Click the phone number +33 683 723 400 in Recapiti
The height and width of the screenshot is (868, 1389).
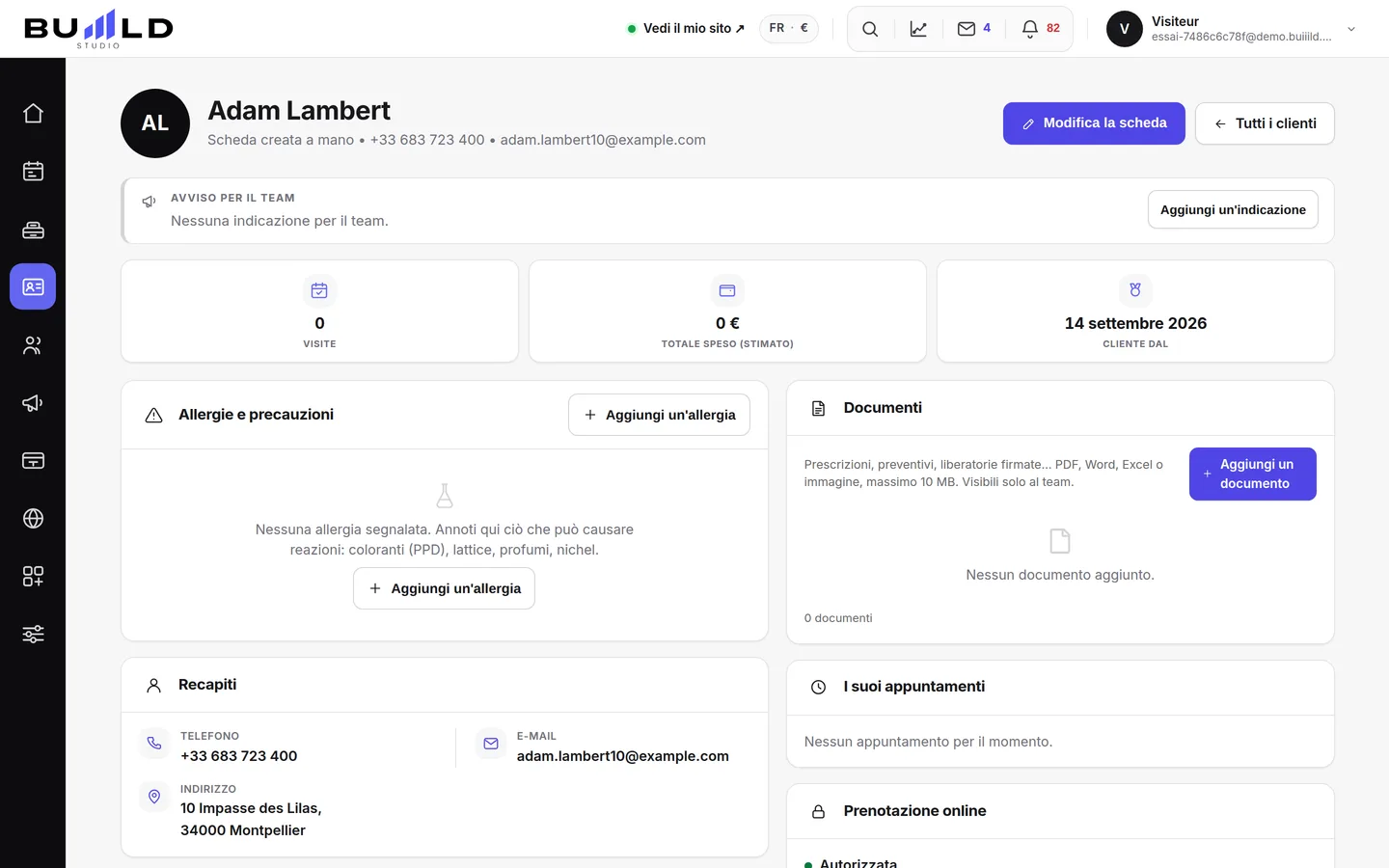click(x=238, y=756)
